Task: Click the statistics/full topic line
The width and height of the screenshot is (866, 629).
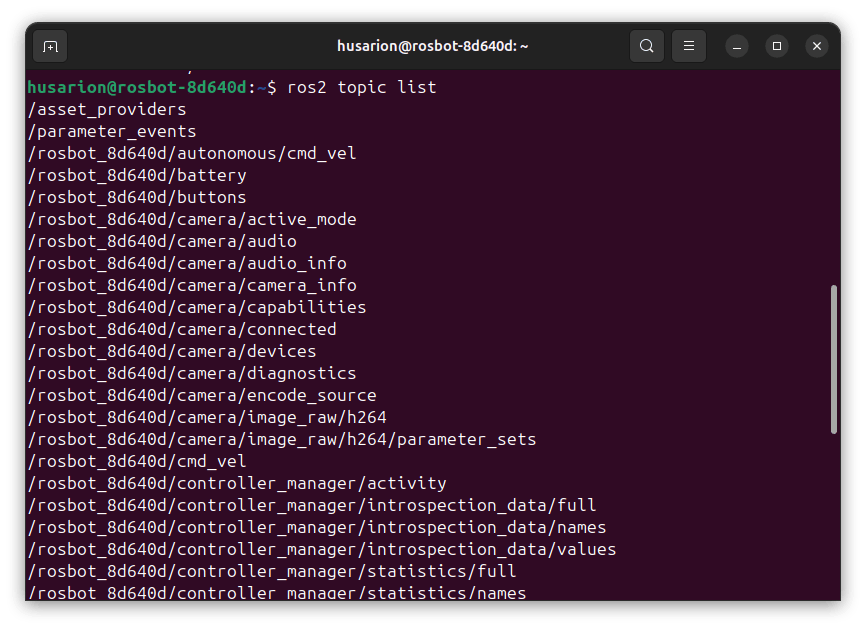Action: coord(272,572)
